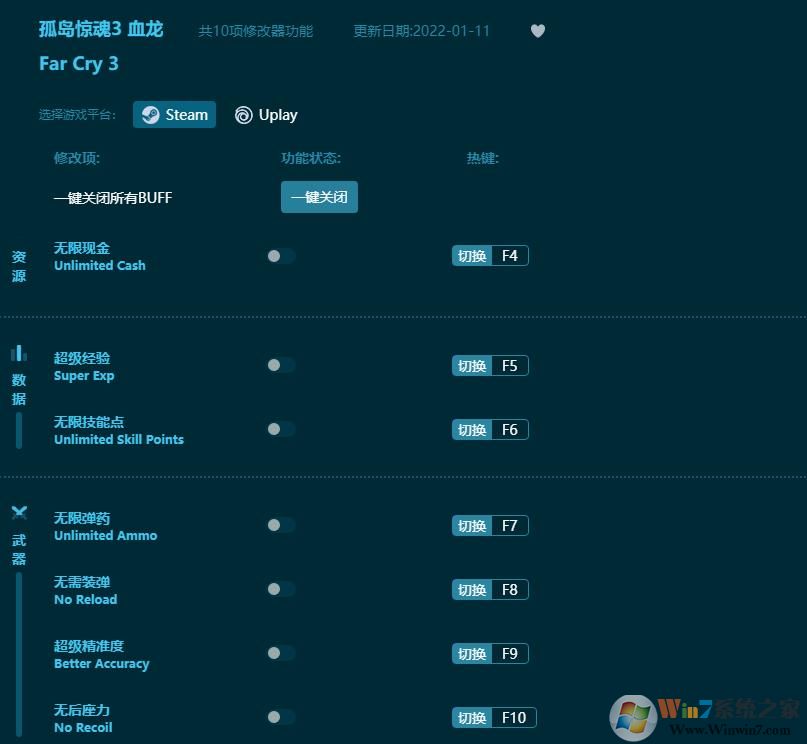807x744 pixels.
Task: Click the Uplay swirl logo icon
Action: tap(243, 115)
